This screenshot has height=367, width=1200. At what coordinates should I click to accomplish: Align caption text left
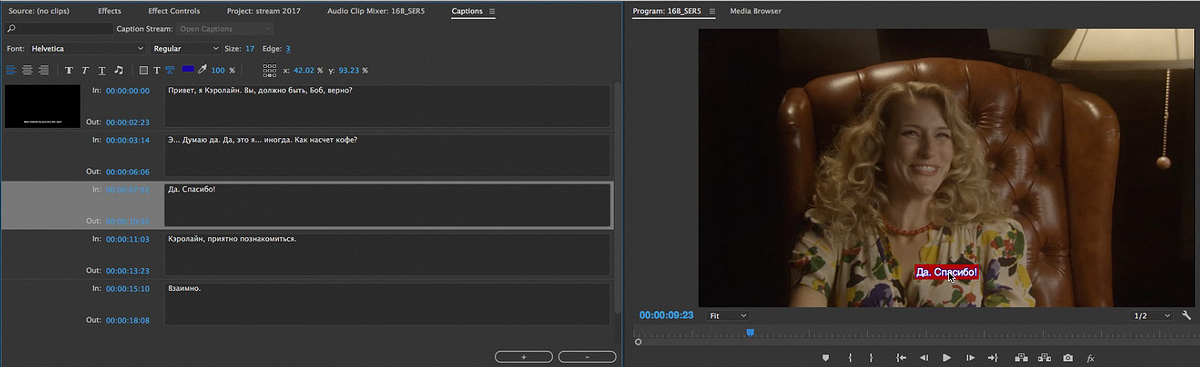(x=12, y=70)
